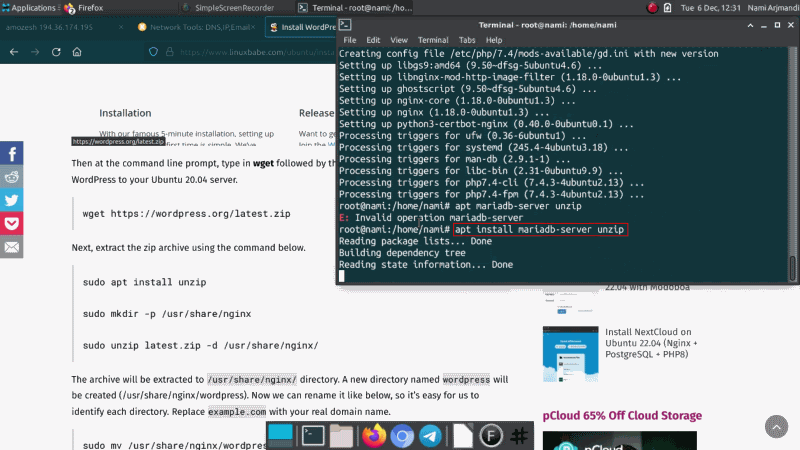Share page by email from sidebar

[x=12, y=247]
